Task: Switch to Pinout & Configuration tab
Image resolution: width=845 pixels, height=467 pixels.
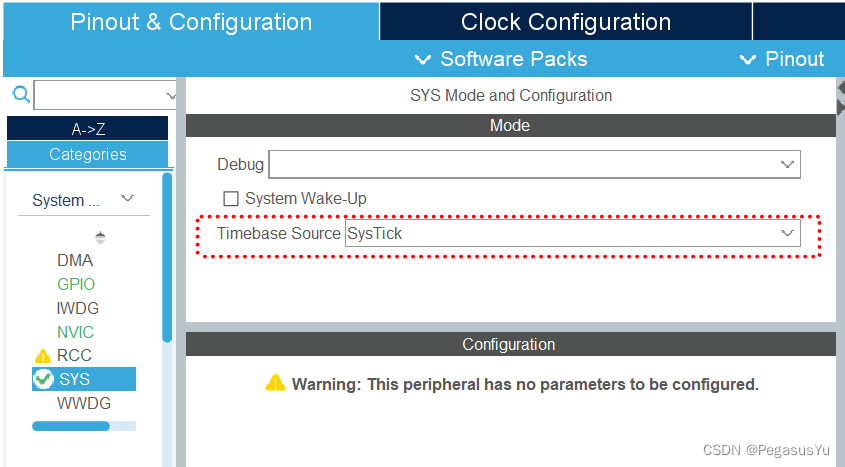Action: (191, 22)
